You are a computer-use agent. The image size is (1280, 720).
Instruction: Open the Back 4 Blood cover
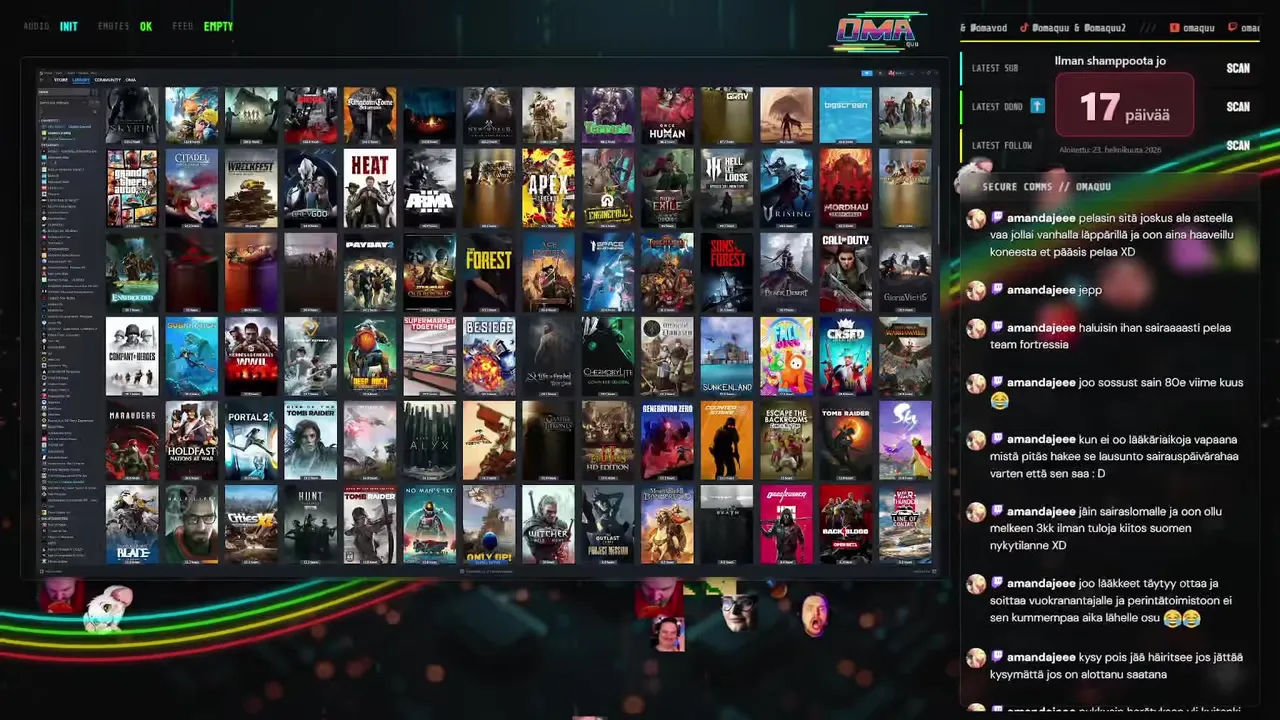846,524
